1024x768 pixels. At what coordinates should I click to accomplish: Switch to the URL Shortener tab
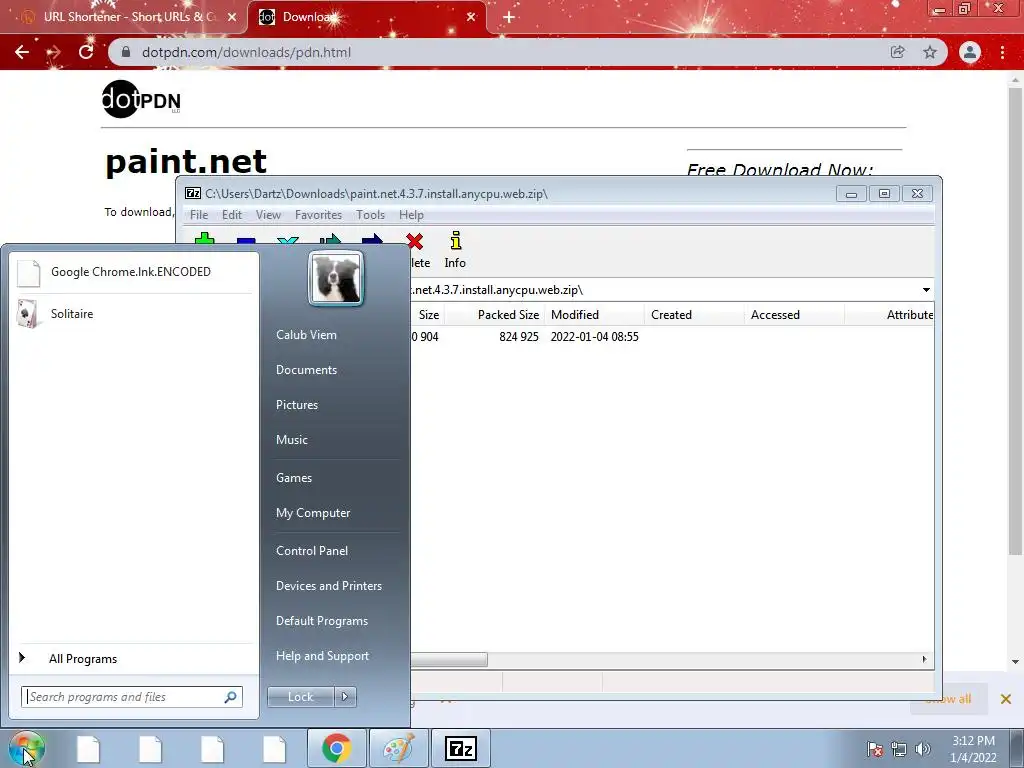pos(124,17)
